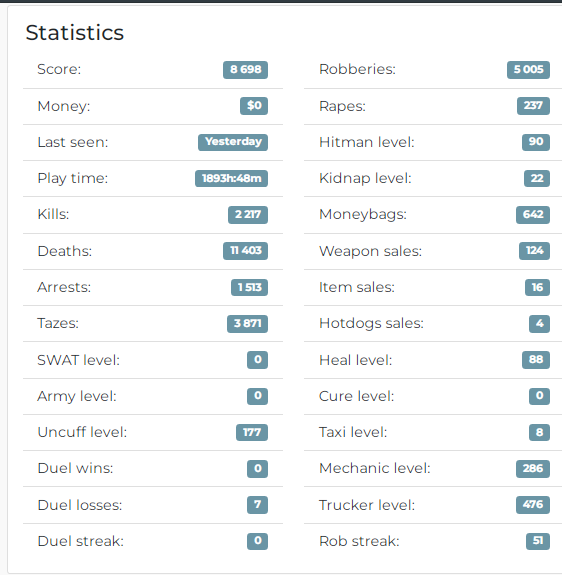
Task: Select the Mechanic level badge 286
Action: tap(533, 469)
